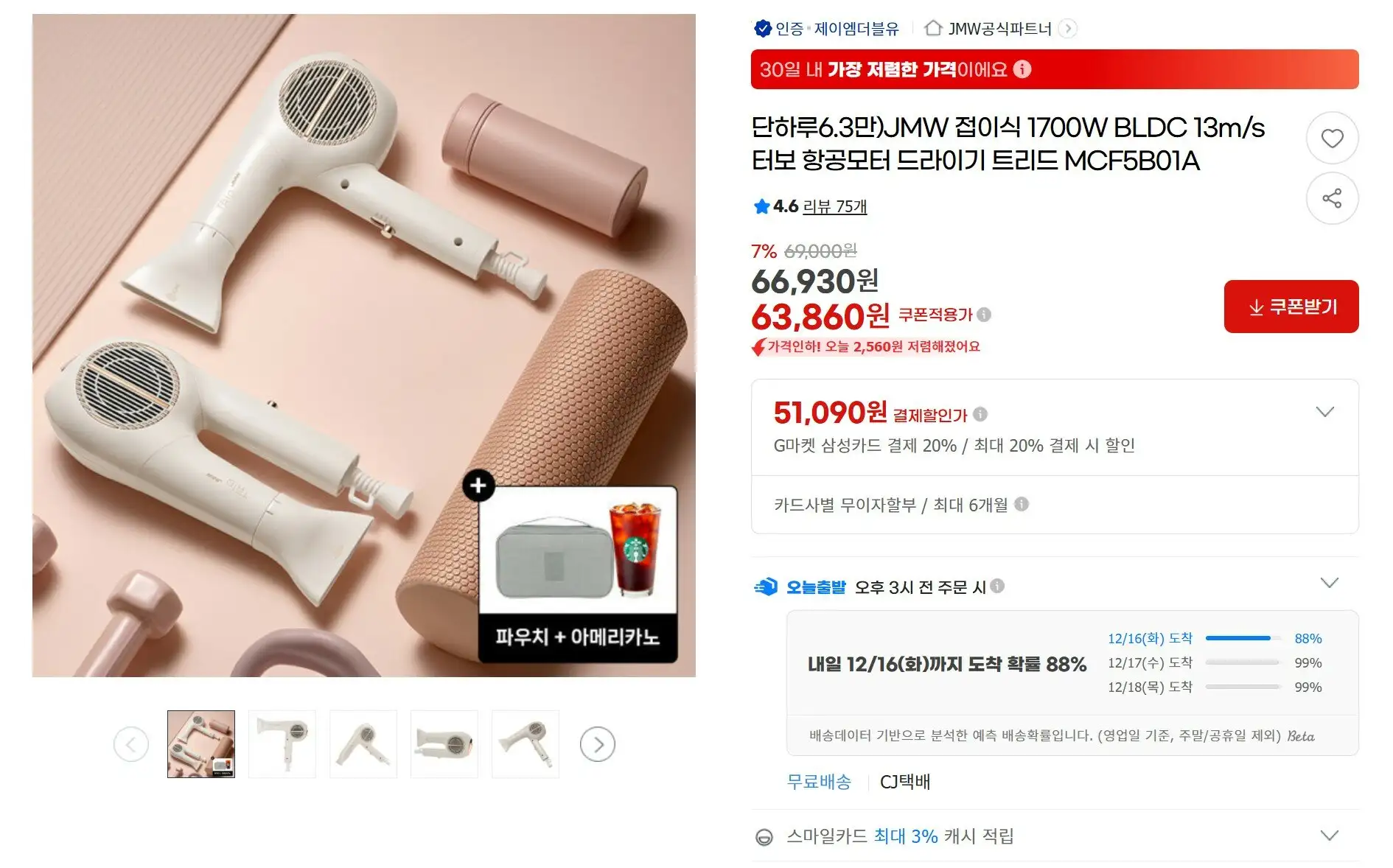Image resolution: width=1393 pixels, height=868 pixels.
Task: Go to previous thumbnail with left arrow
Action: pyautogui.click(x=131, y=744)
